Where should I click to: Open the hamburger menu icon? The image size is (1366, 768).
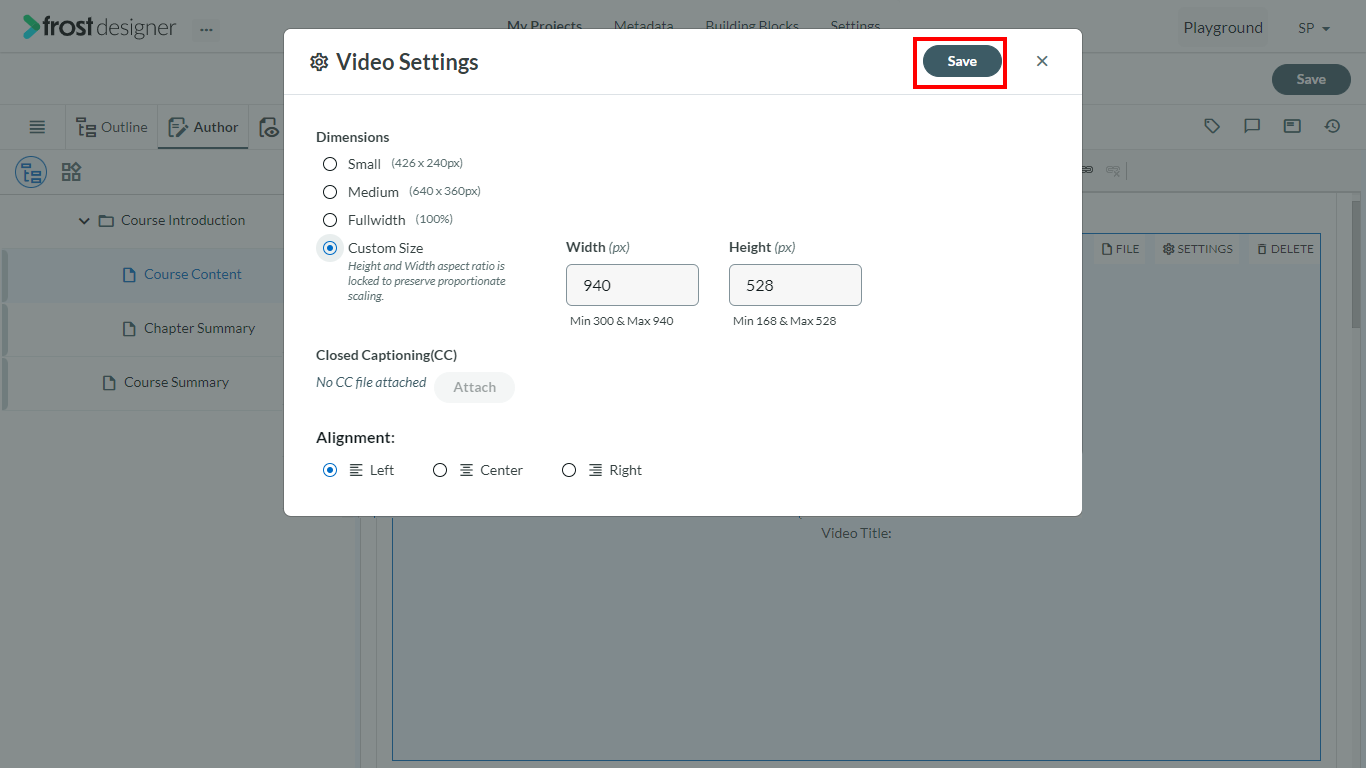coord(37,127)
